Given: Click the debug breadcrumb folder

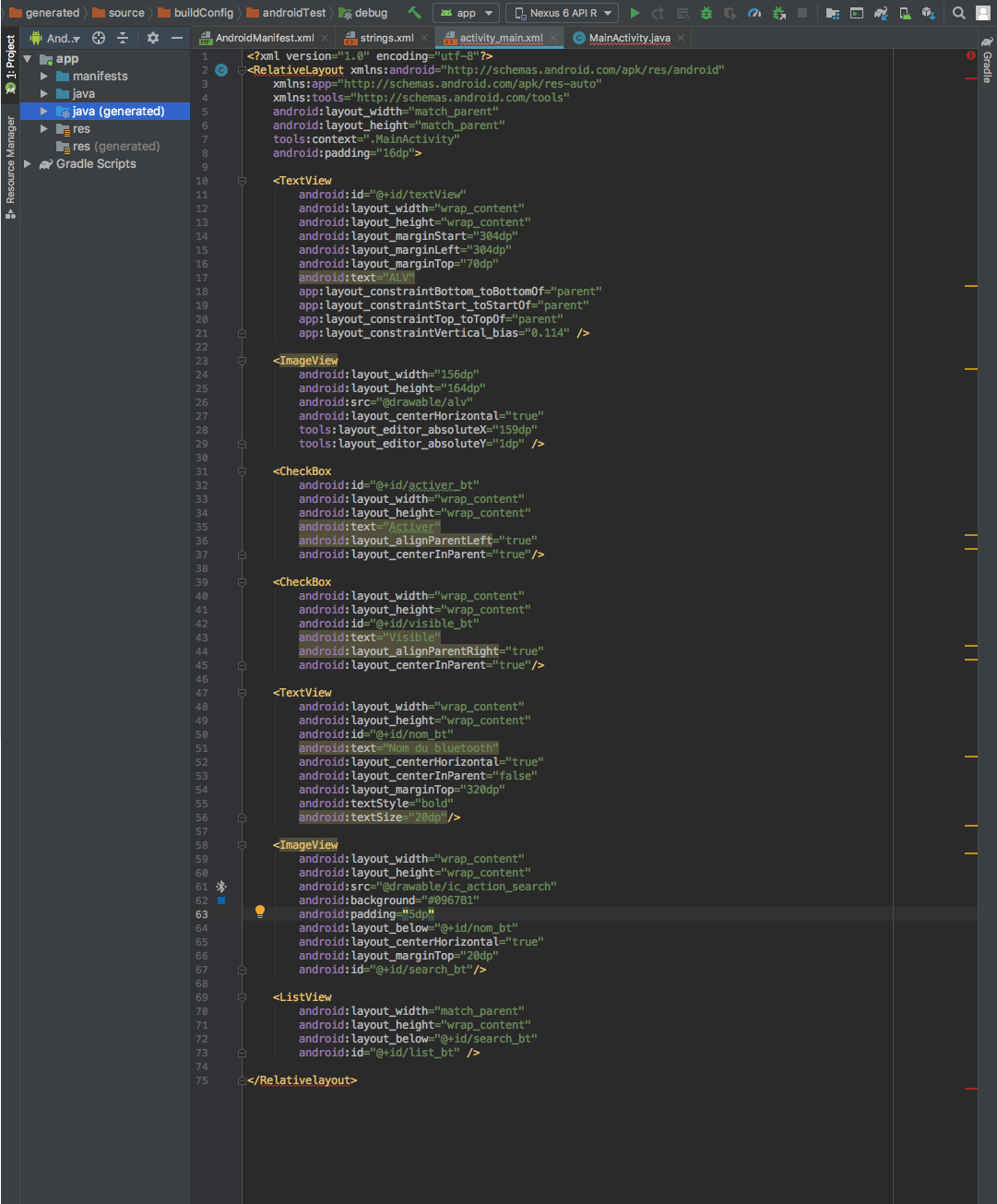Looking at the screenshot, I should 363,13.
